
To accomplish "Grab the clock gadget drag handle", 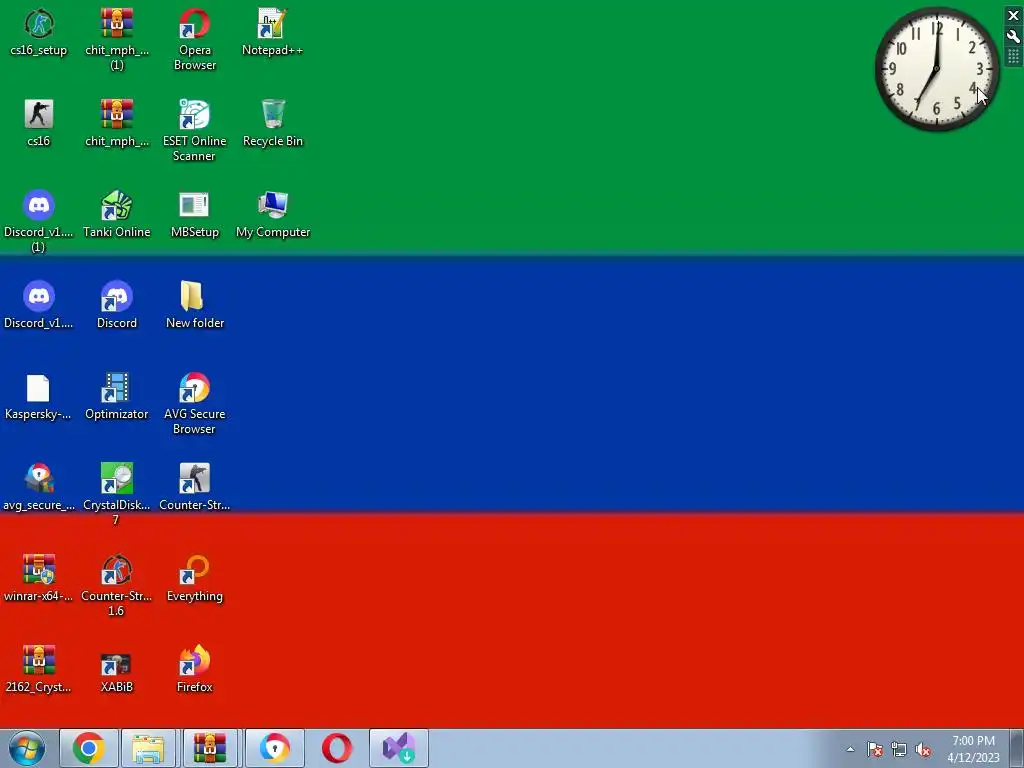I will 1014,57.
